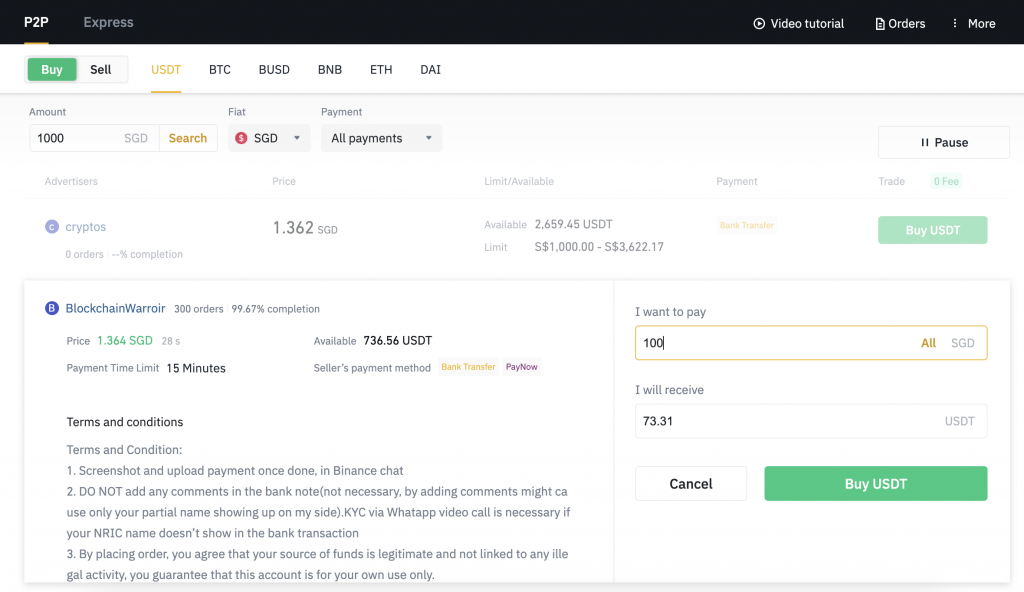The width and height of the screenshot is (1024, 592).
Task: Click the 15 Minutes time limit
Action: tap(196, 368)
